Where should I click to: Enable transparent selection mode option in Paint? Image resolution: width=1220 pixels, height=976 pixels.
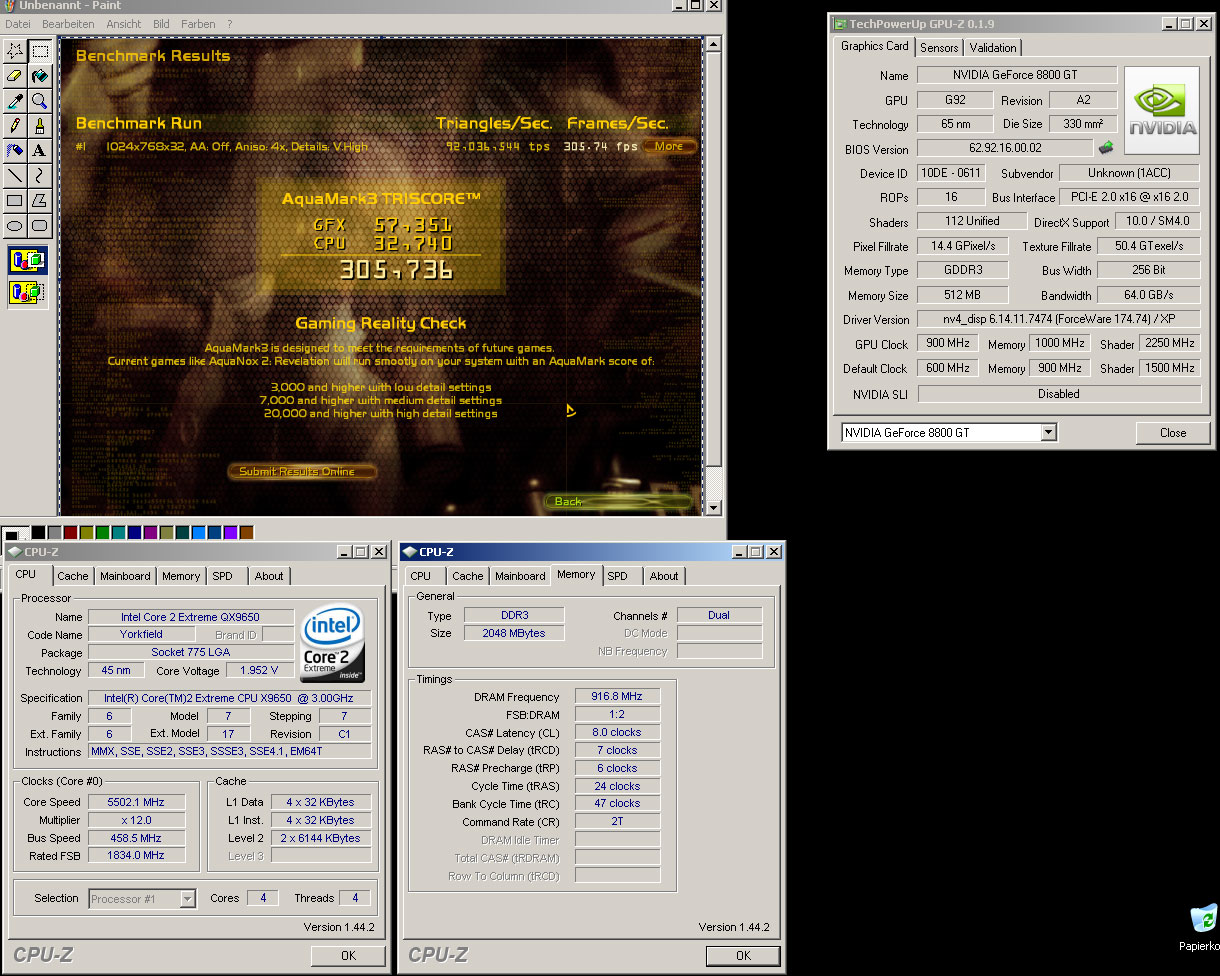click(x=27, y=292)
